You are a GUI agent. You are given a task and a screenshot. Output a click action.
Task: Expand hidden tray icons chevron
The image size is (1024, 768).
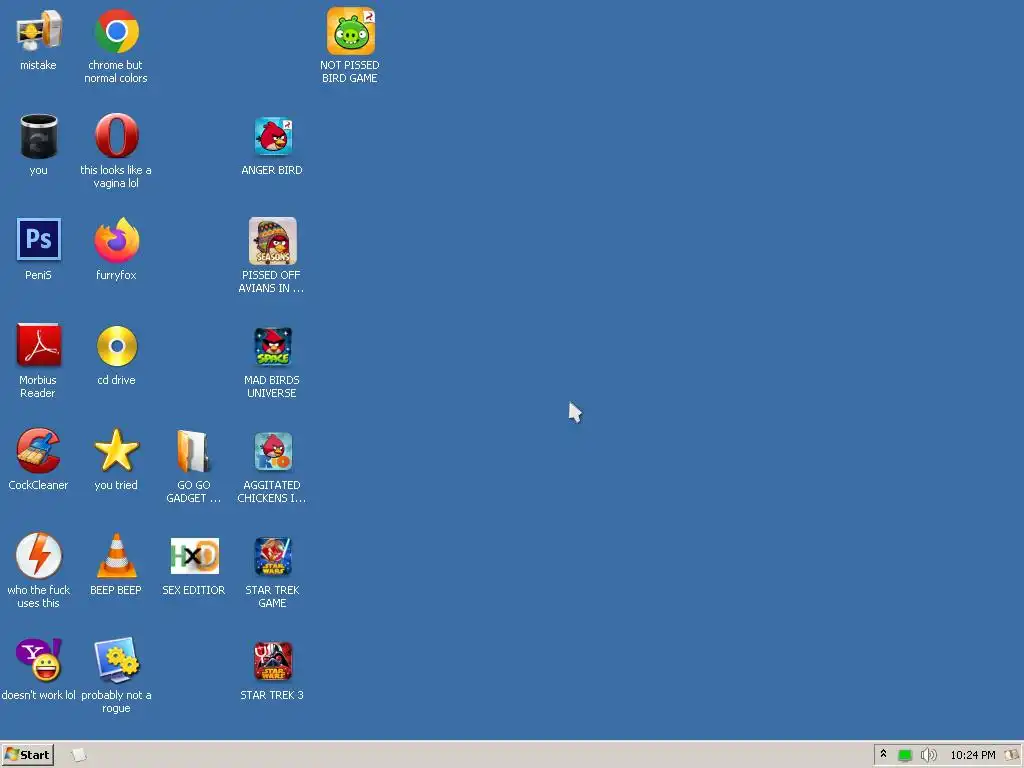click(884, 754)
